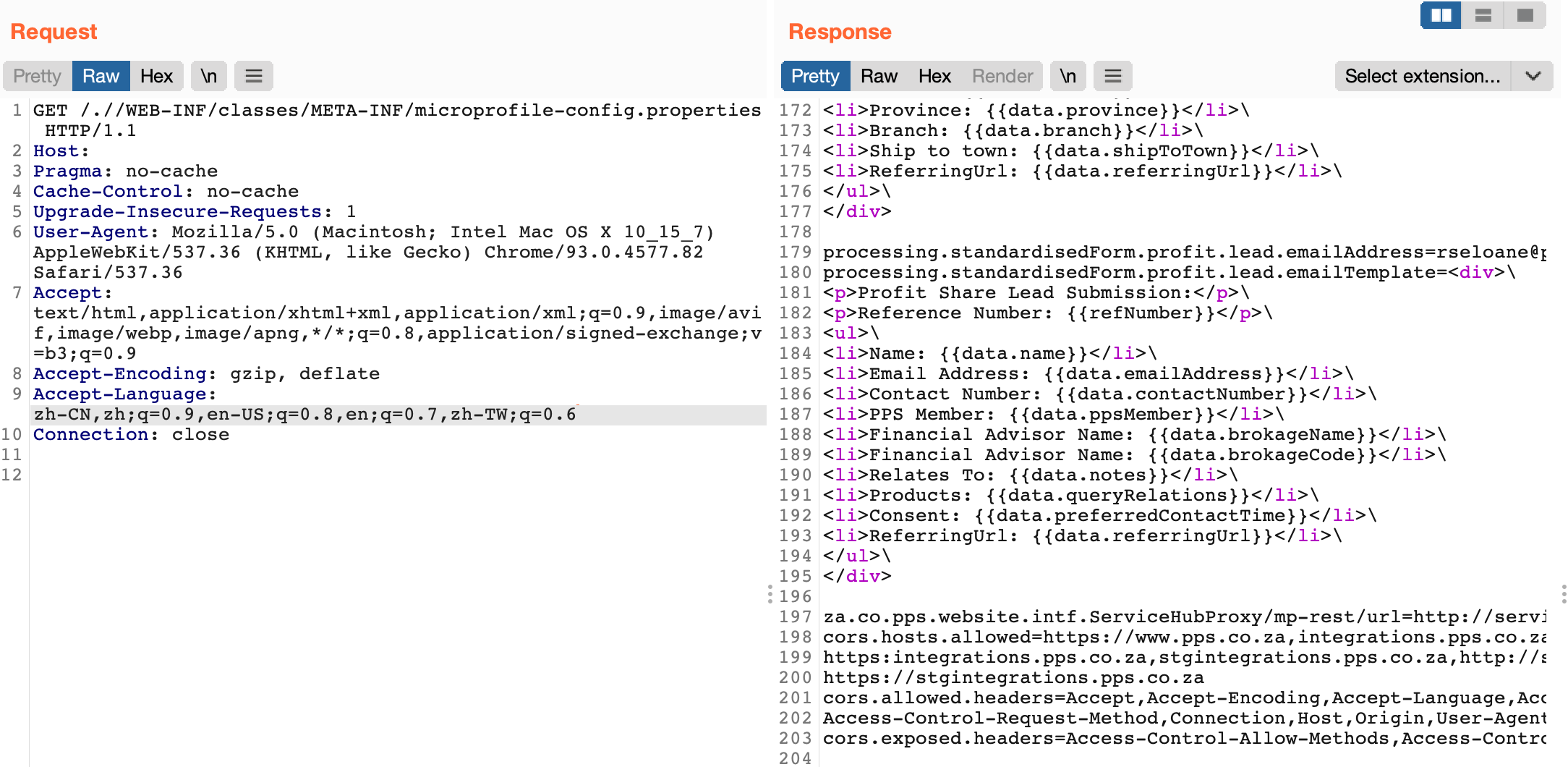Image resolution: width=1568 pixels, height=767 pixels.
Task: Select the Request Raw tab
Action: point(101,76)
